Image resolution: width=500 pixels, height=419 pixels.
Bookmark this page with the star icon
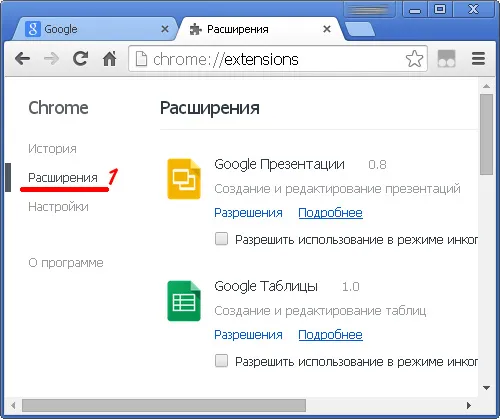[414, 59]
